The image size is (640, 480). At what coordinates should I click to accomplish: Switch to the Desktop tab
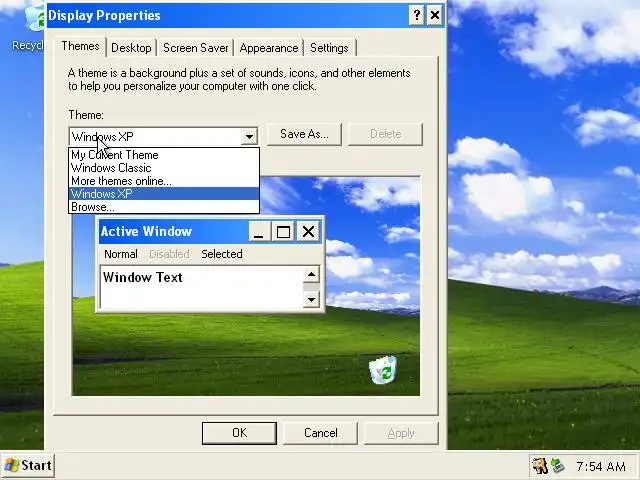click(x=131, y=48)
